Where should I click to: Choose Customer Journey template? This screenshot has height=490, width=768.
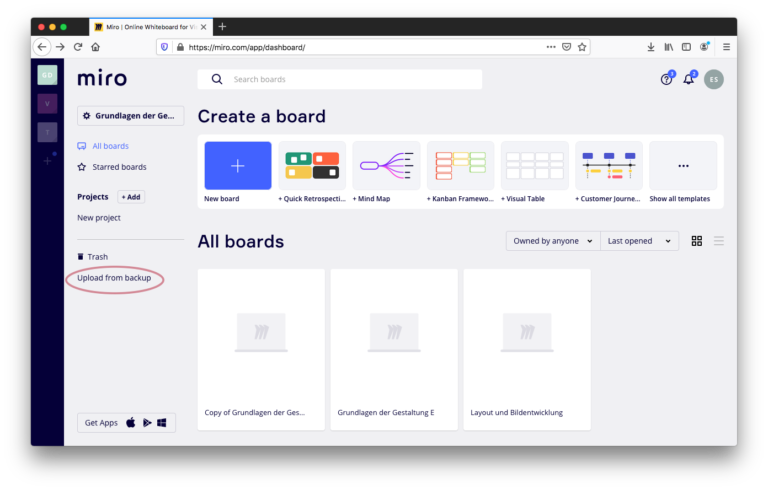609,166
